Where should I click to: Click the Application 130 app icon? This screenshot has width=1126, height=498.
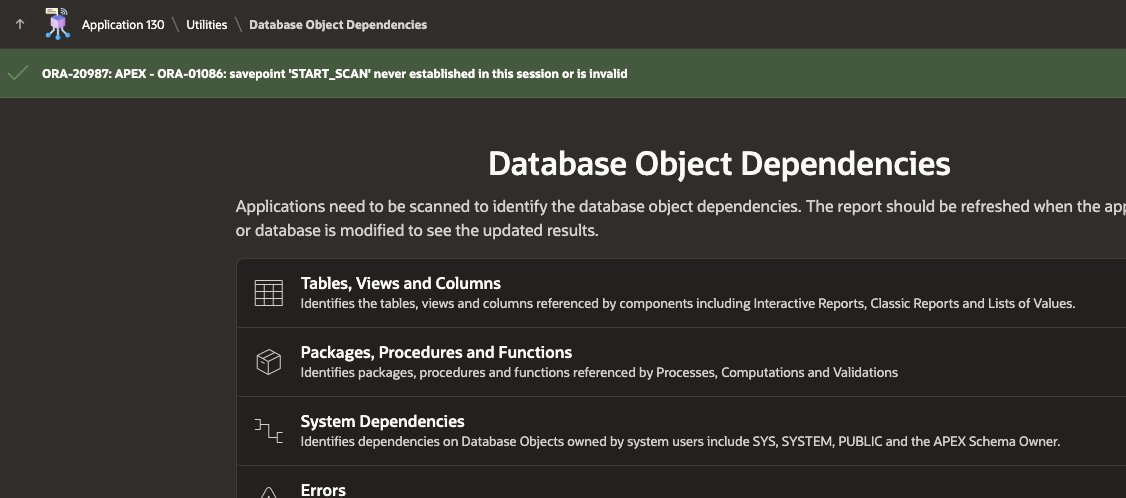tap(57, 24)
